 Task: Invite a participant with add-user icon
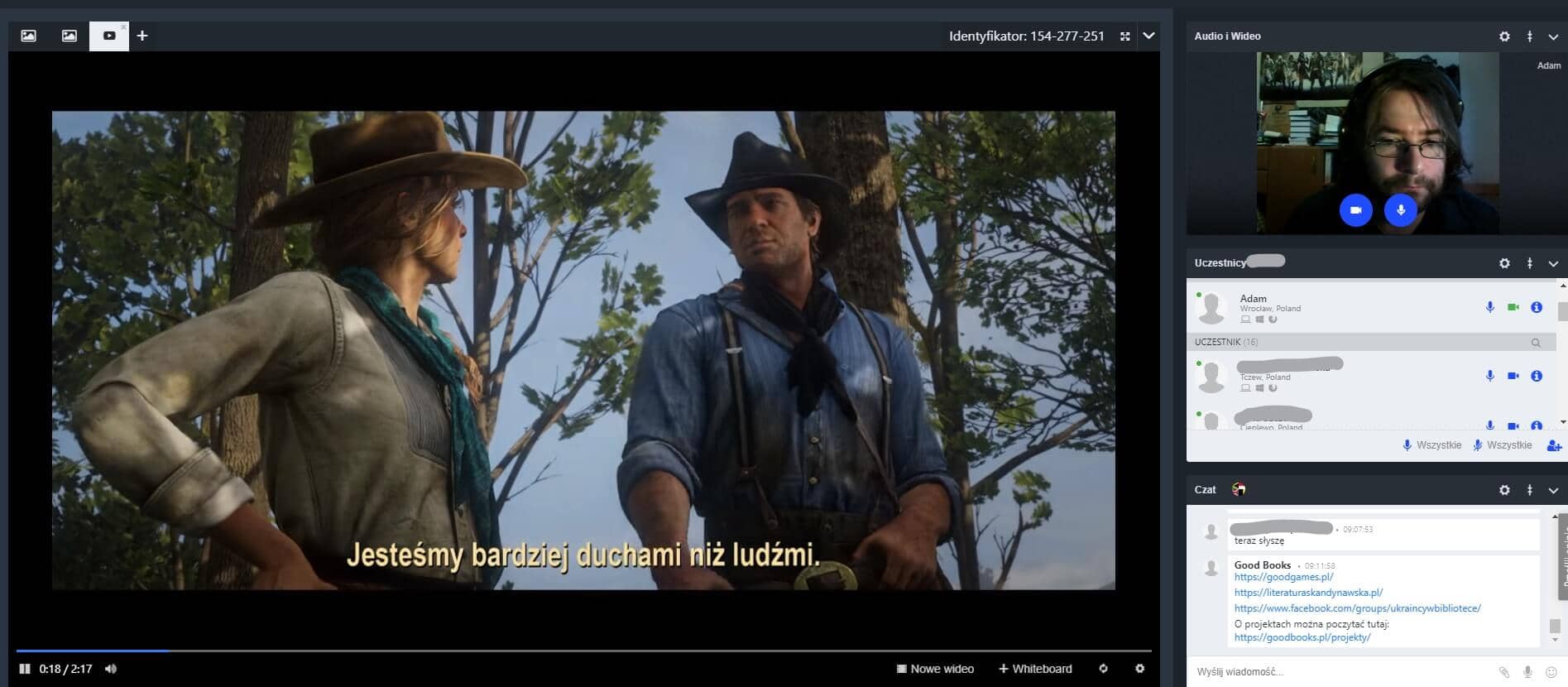coord(1554,445)
